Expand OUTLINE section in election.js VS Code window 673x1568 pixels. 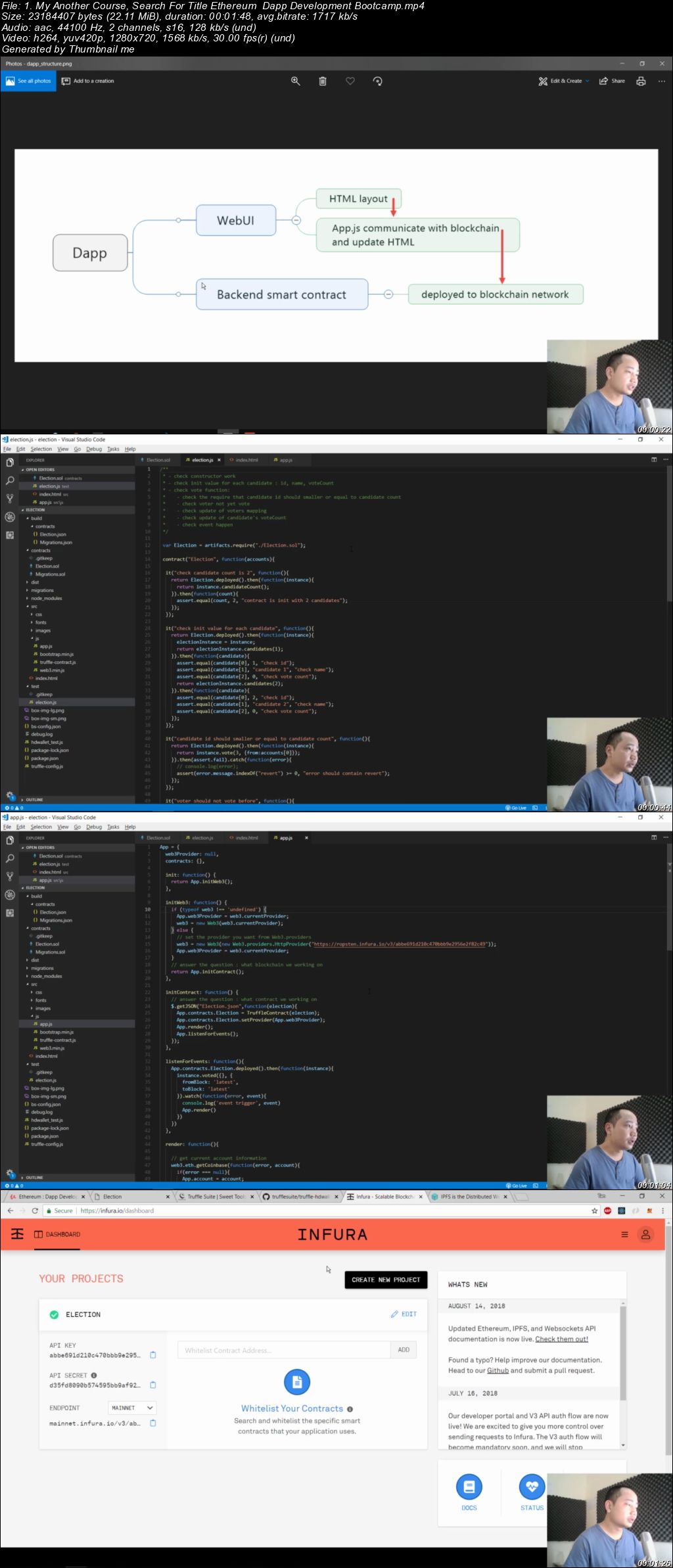tap(34, 800)
